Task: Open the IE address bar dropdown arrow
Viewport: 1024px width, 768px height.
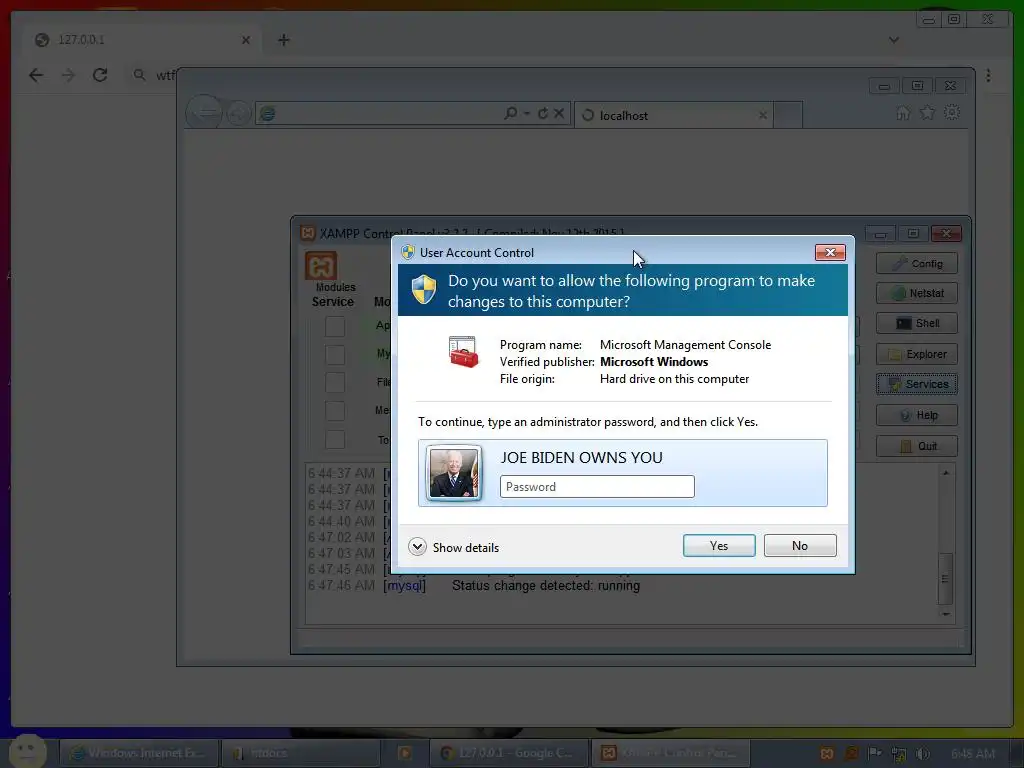Action: pyautogui.click(x=526, y=114)
